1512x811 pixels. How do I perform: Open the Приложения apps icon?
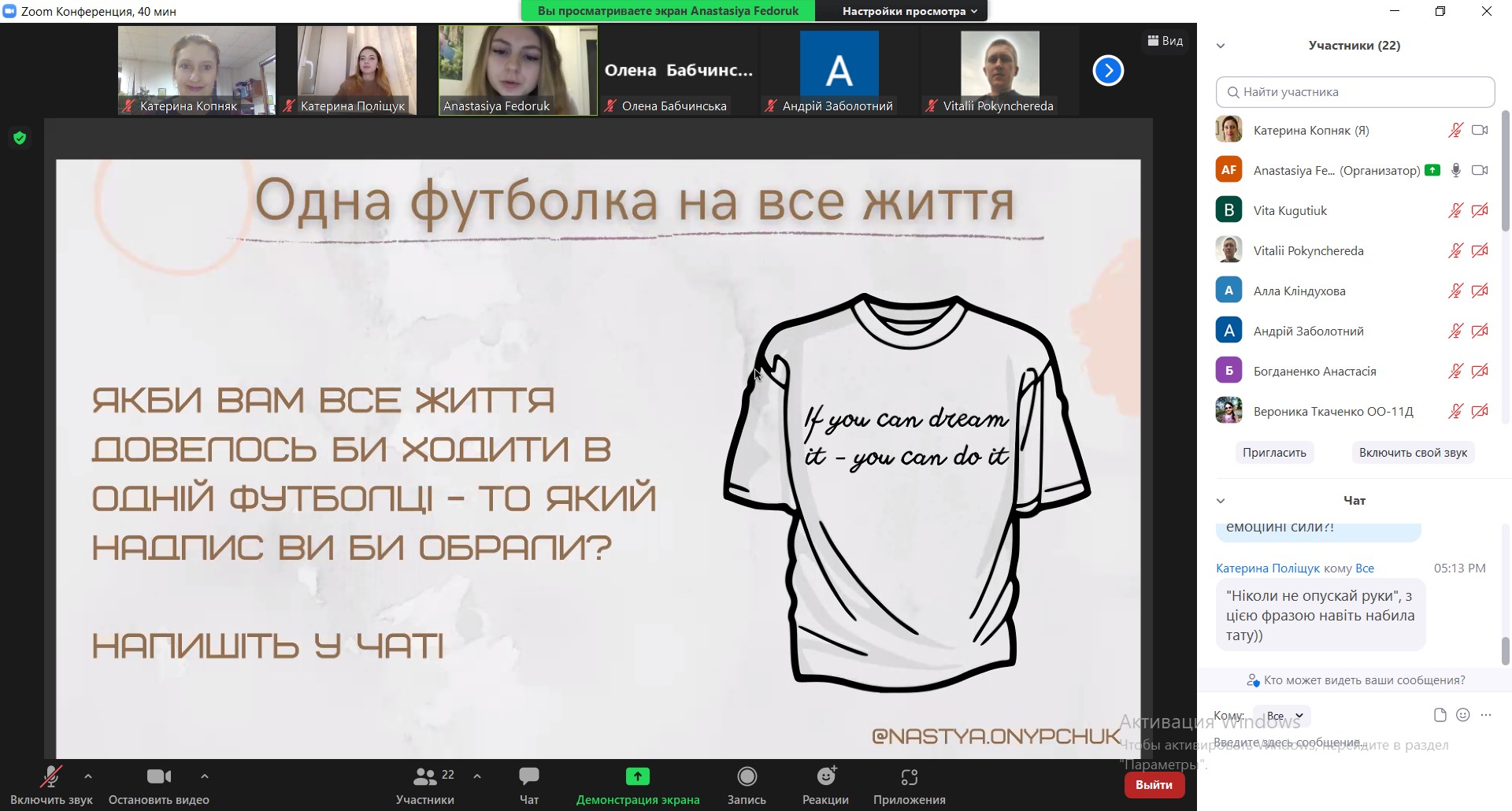[x=909, y=777]
